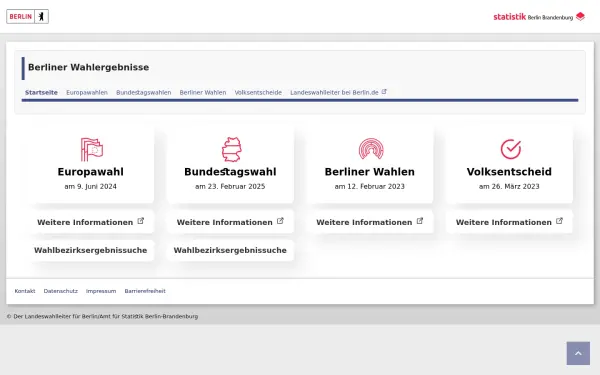Click the Europawahl flags icon
This screenshot has height=375, width=600.
coord(92,149)
